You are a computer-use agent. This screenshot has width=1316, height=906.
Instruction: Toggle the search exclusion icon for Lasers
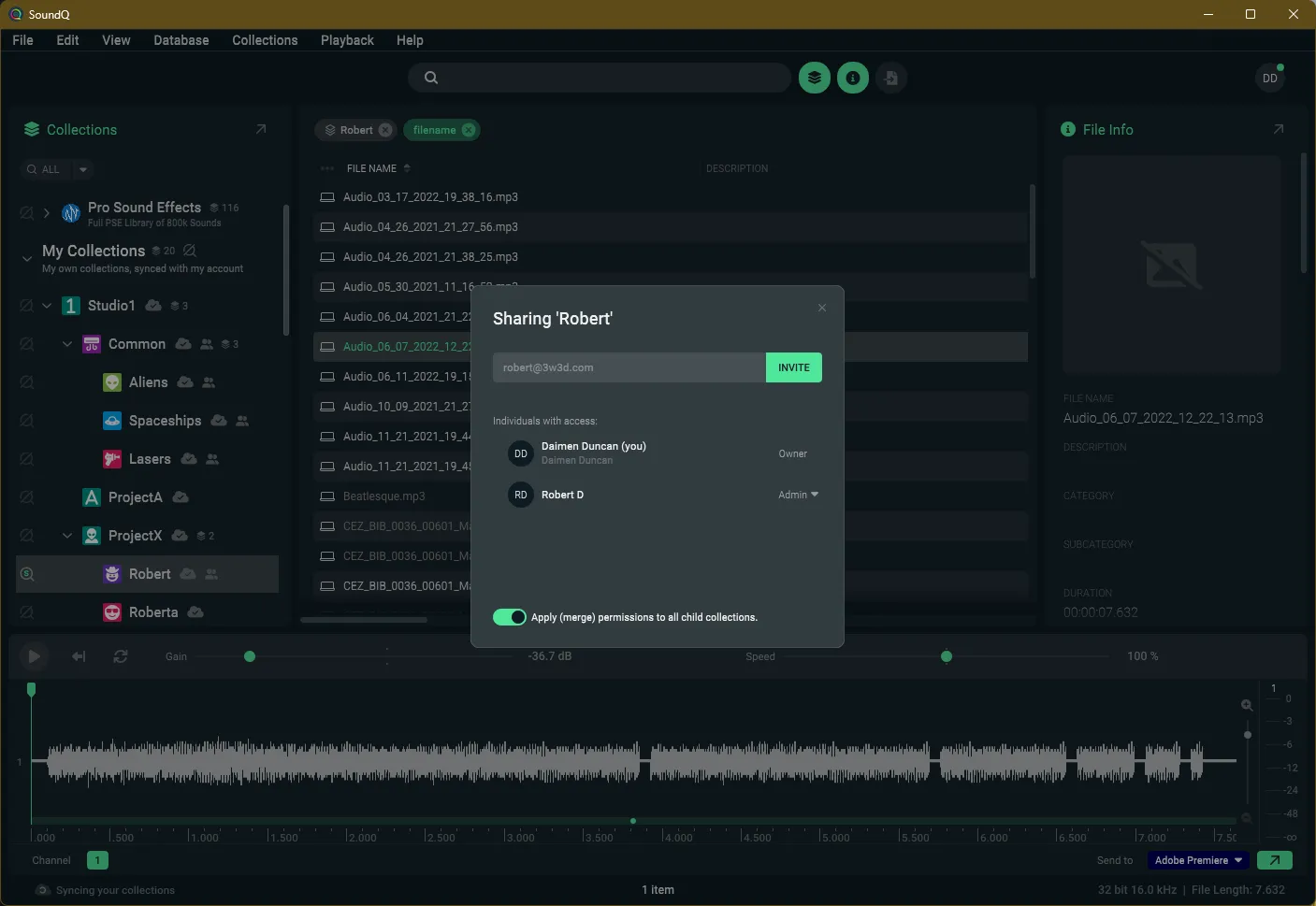coord(26,459)
